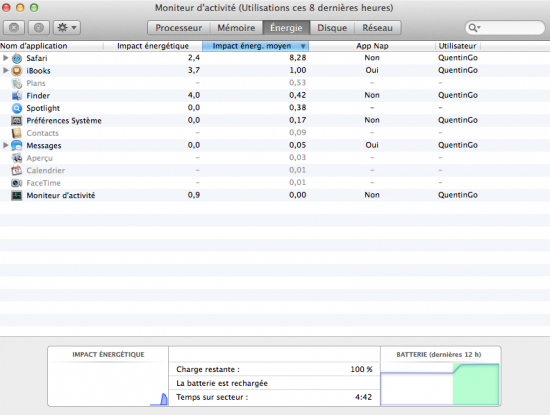Switch to the Réseau tab
The width and height of the screenshot is (550, 415).
coord(377,28)
